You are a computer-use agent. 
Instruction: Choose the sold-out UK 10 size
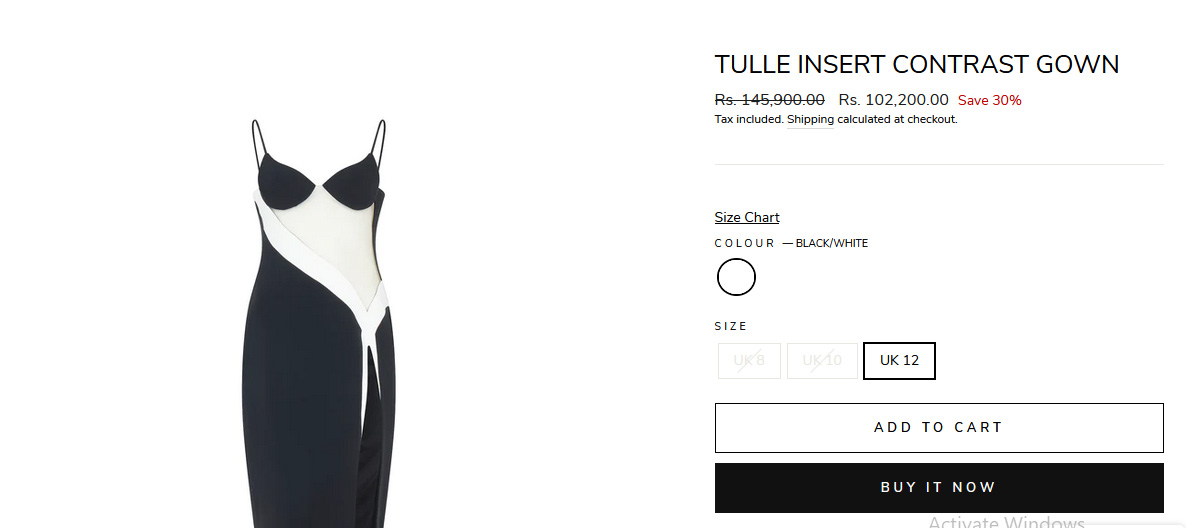tap(822, 361)
